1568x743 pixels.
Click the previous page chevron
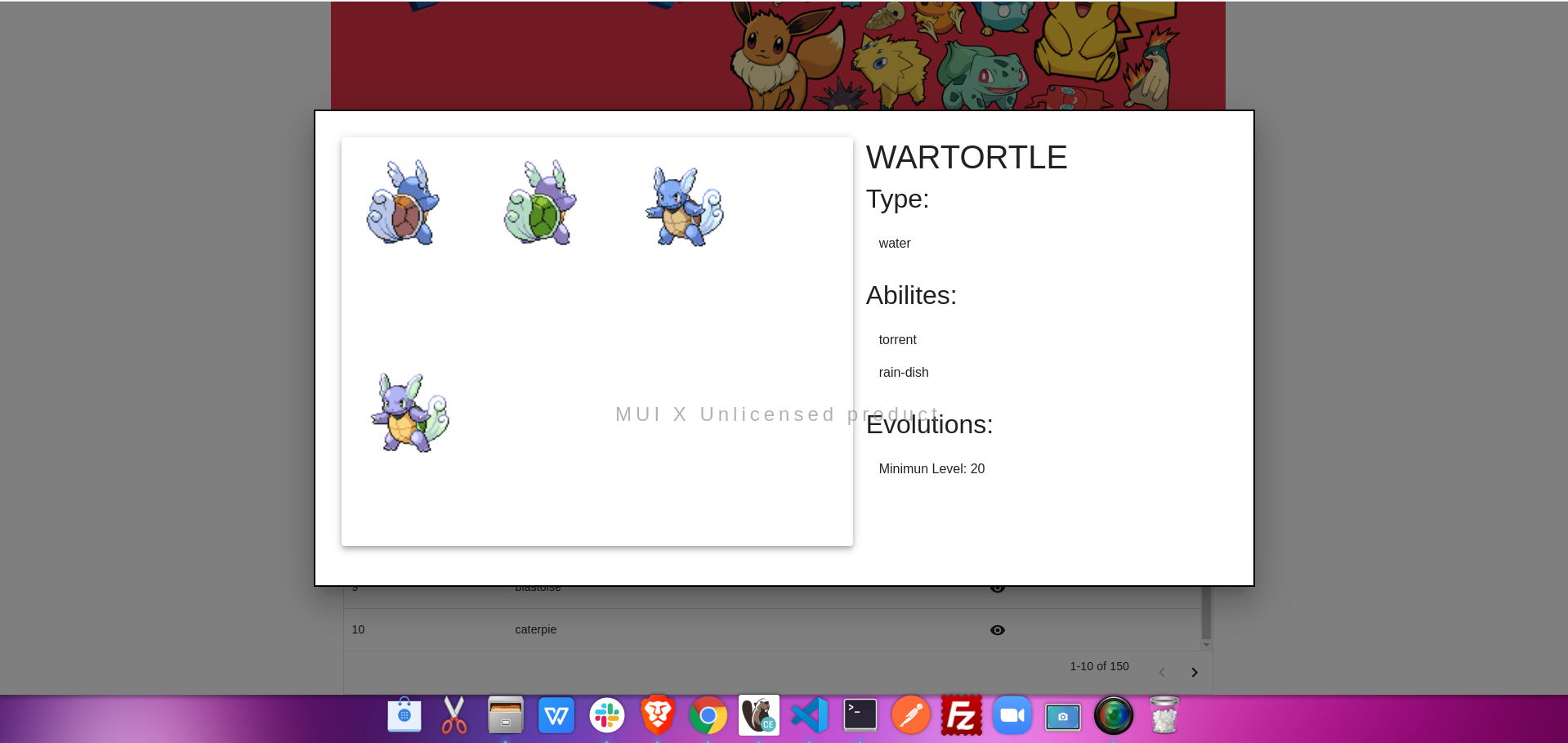(x=1162, y=671)
